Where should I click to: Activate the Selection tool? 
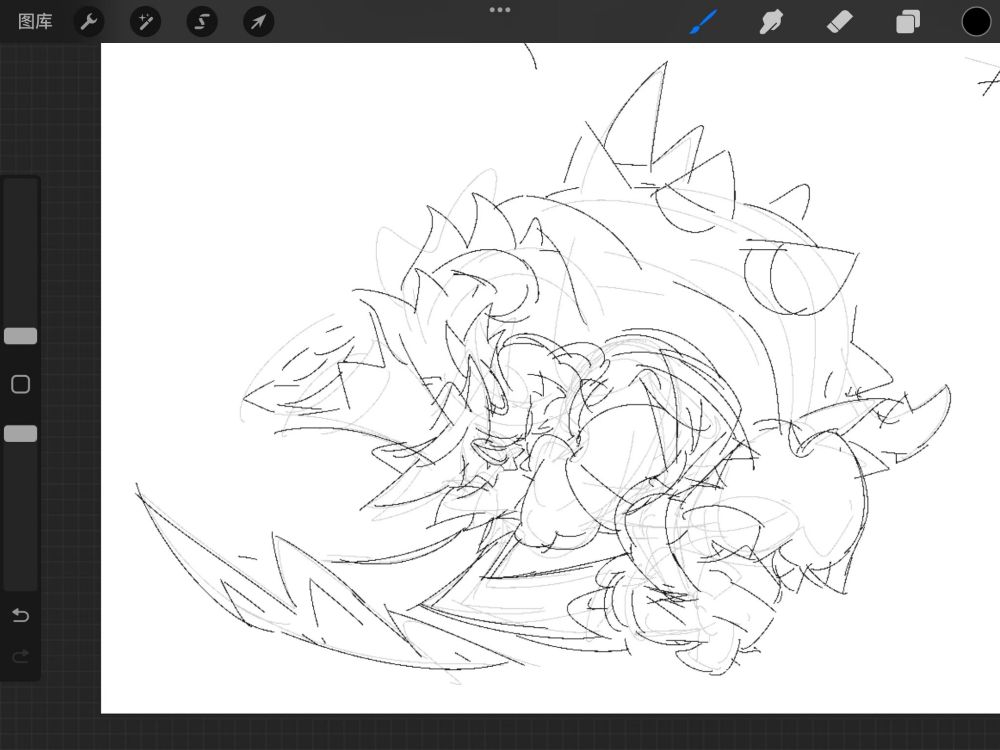click(x=202, y=22)
